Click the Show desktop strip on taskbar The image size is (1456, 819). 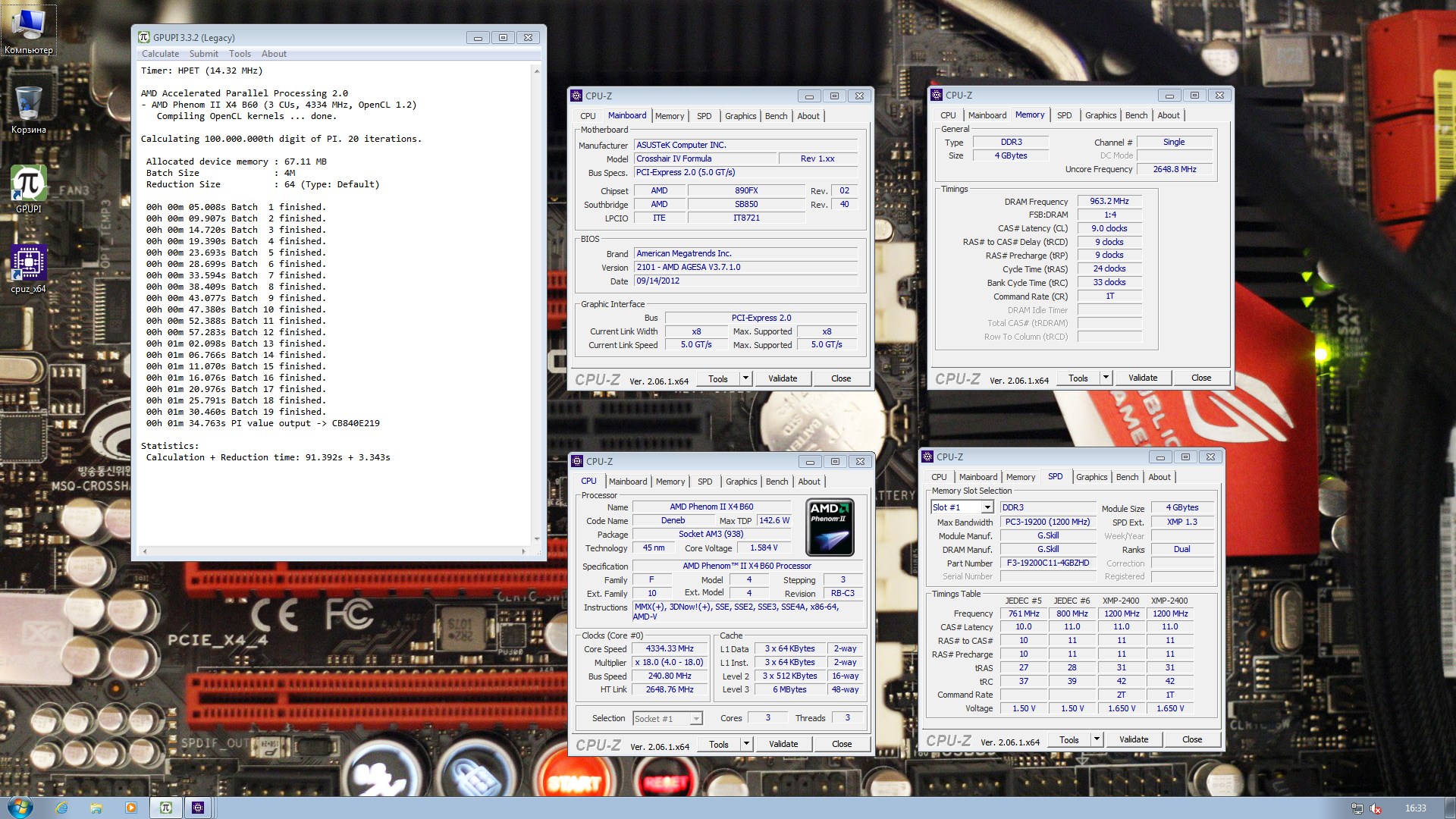[x=1451, y=808]
